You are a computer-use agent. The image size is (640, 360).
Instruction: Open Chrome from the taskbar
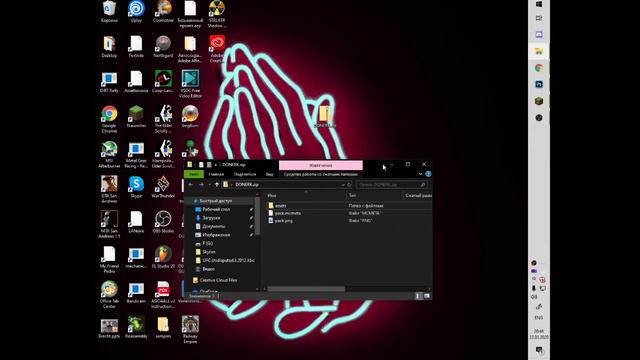click(539, 68)
